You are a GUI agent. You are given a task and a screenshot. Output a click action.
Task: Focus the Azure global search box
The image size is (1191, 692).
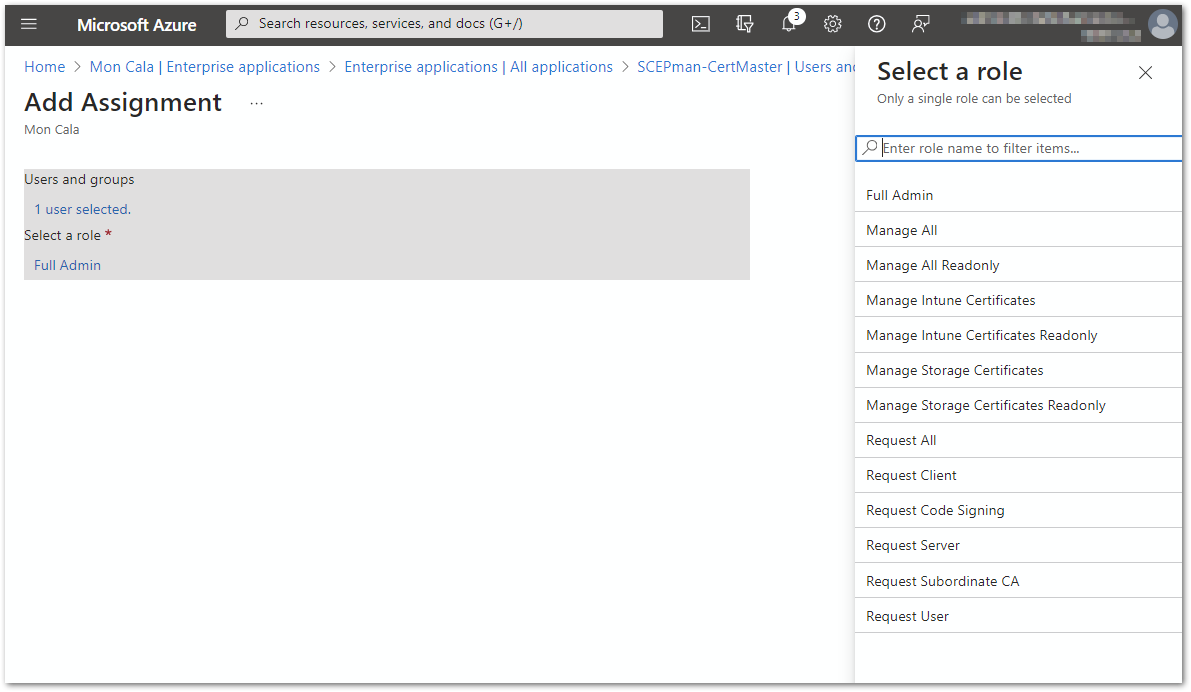[x=445, y=24]
